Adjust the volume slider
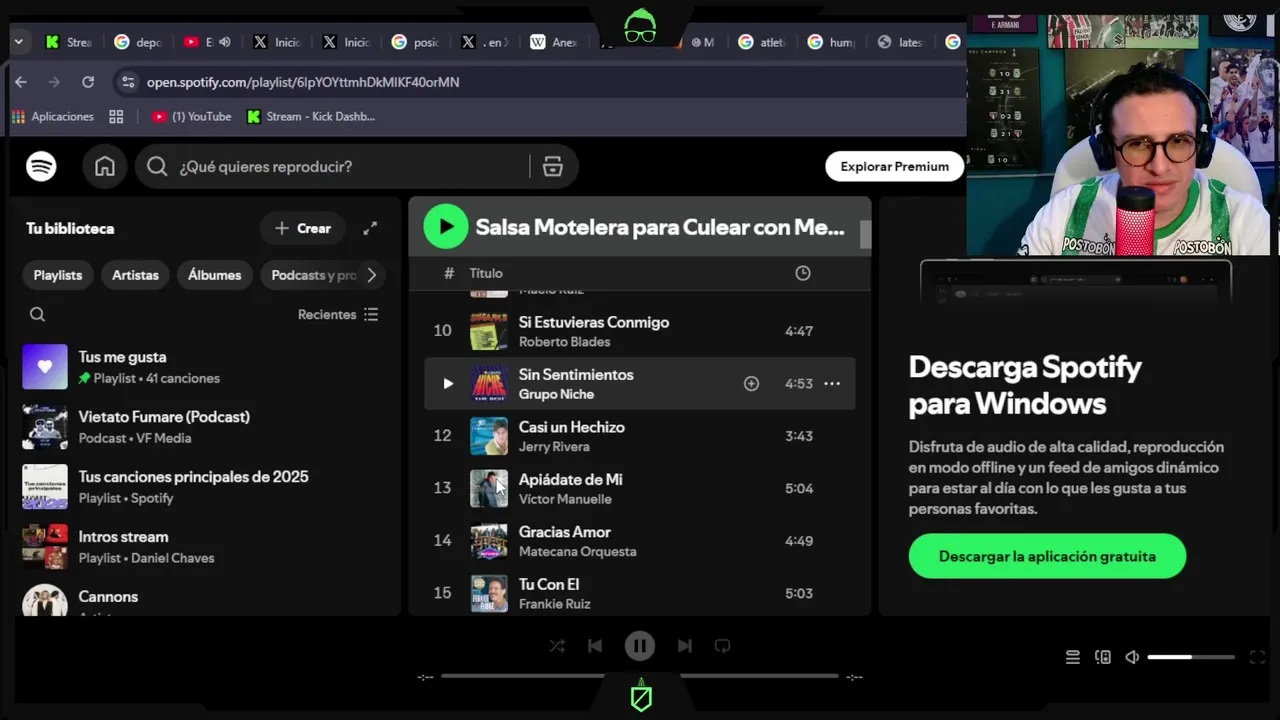The image size is (1280, 720). [1191, 657]
